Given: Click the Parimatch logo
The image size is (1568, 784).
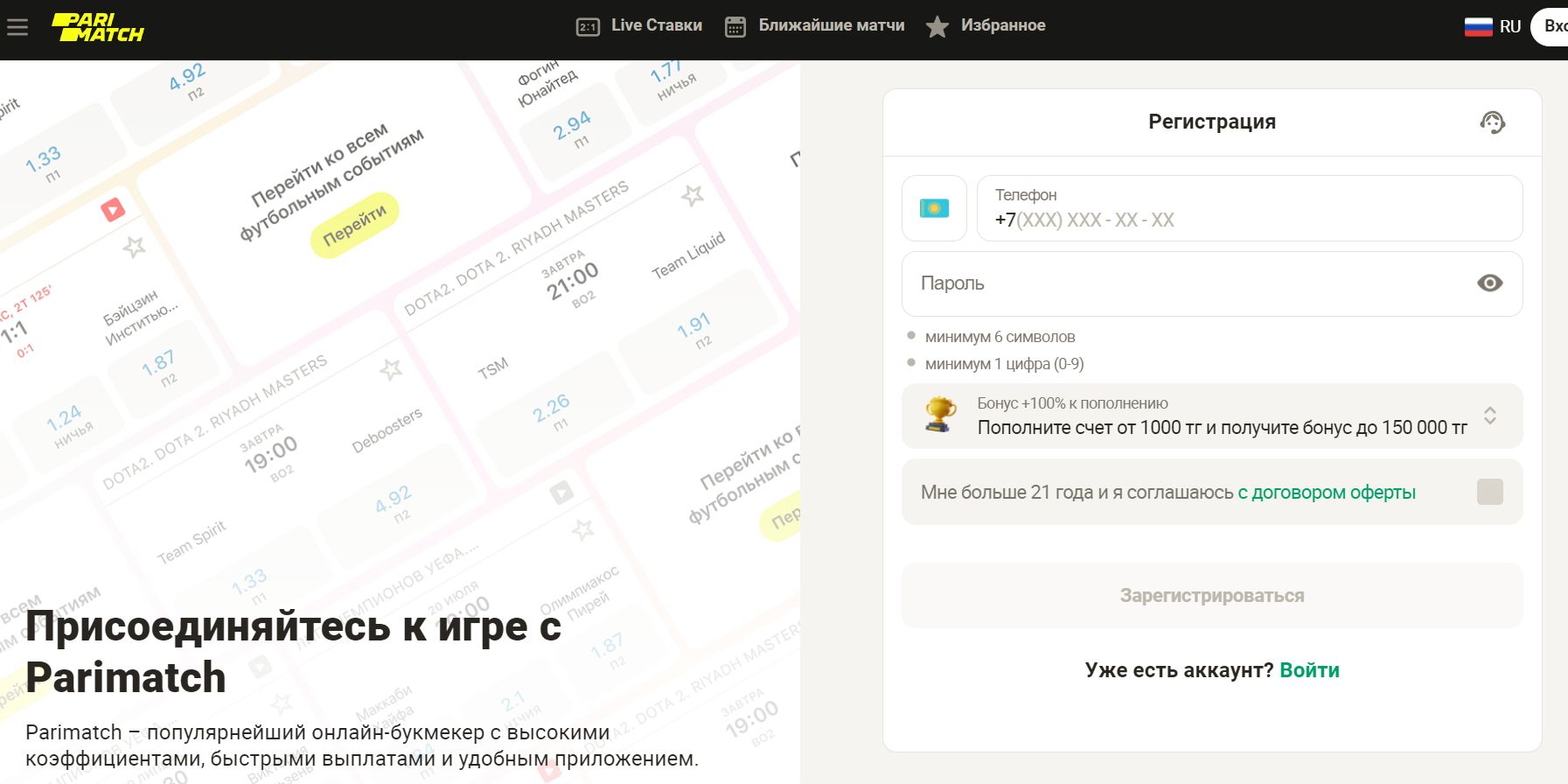Looking at the screenshot, I should click(97, 27).
